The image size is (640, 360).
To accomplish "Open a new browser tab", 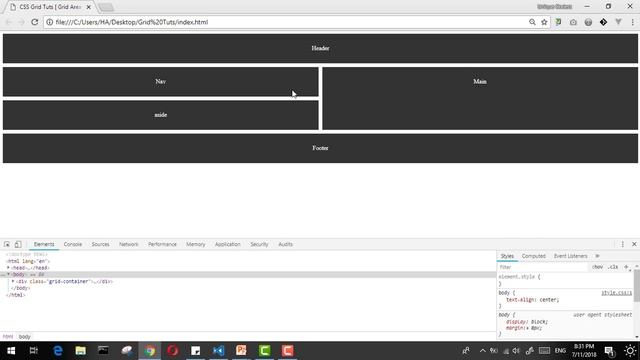I will click(106, 7).
